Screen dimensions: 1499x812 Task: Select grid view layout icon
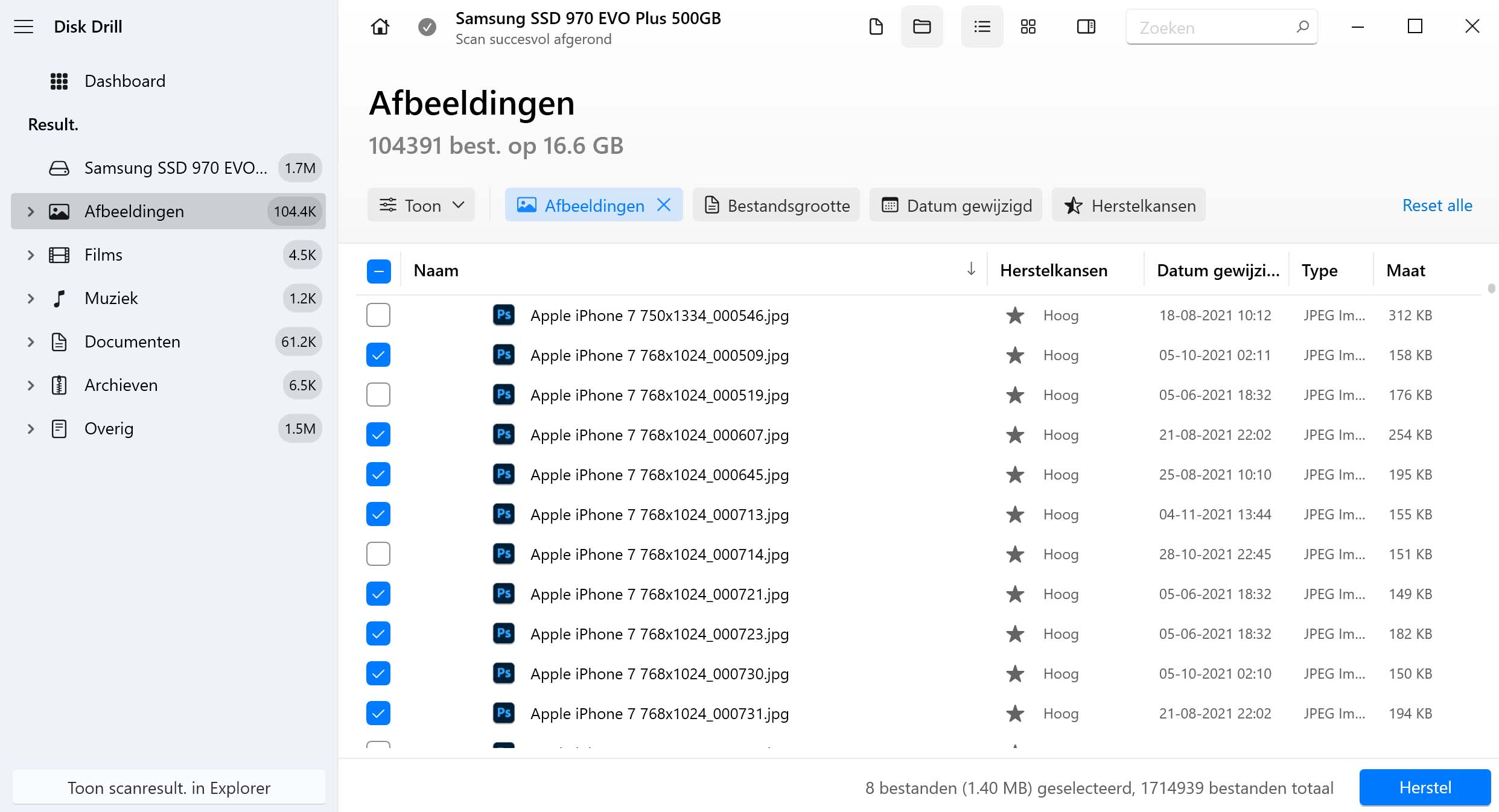click(x=1028, y=27)
